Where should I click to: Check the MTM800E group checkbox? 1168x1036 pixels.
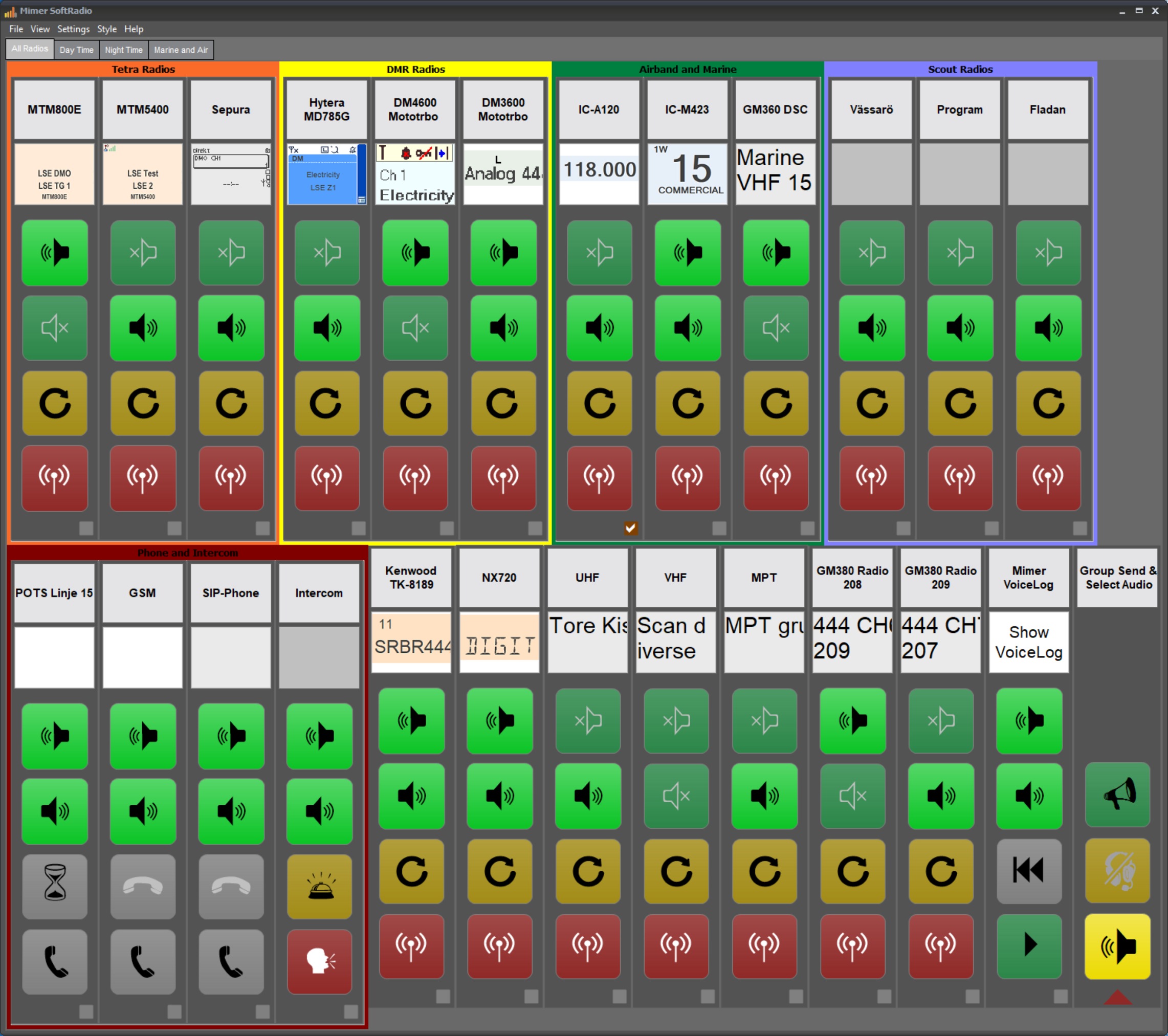(86, 528)
